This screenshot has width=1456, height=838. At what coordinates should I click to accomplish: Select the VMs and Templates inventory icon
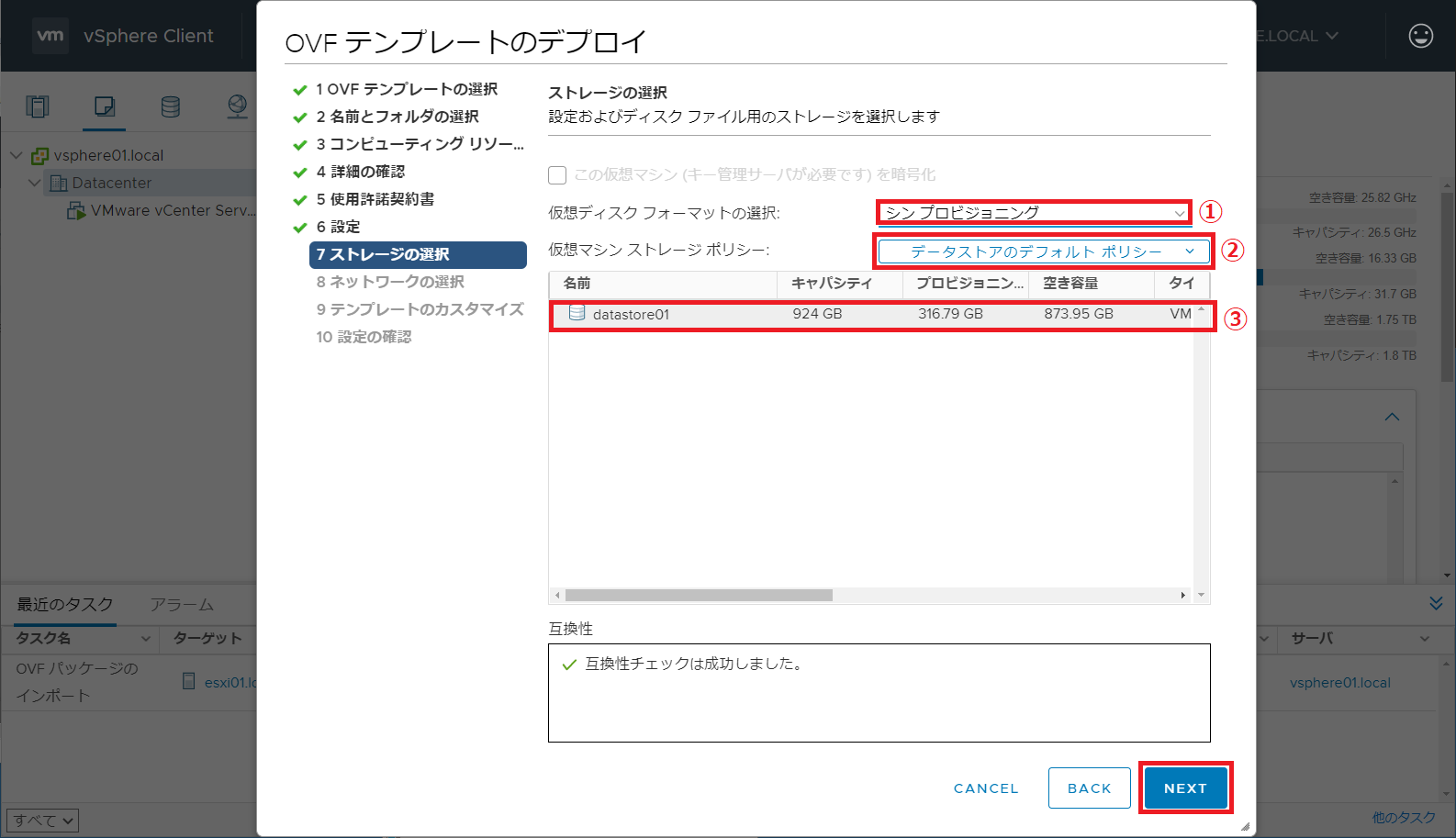click(105, 106)
